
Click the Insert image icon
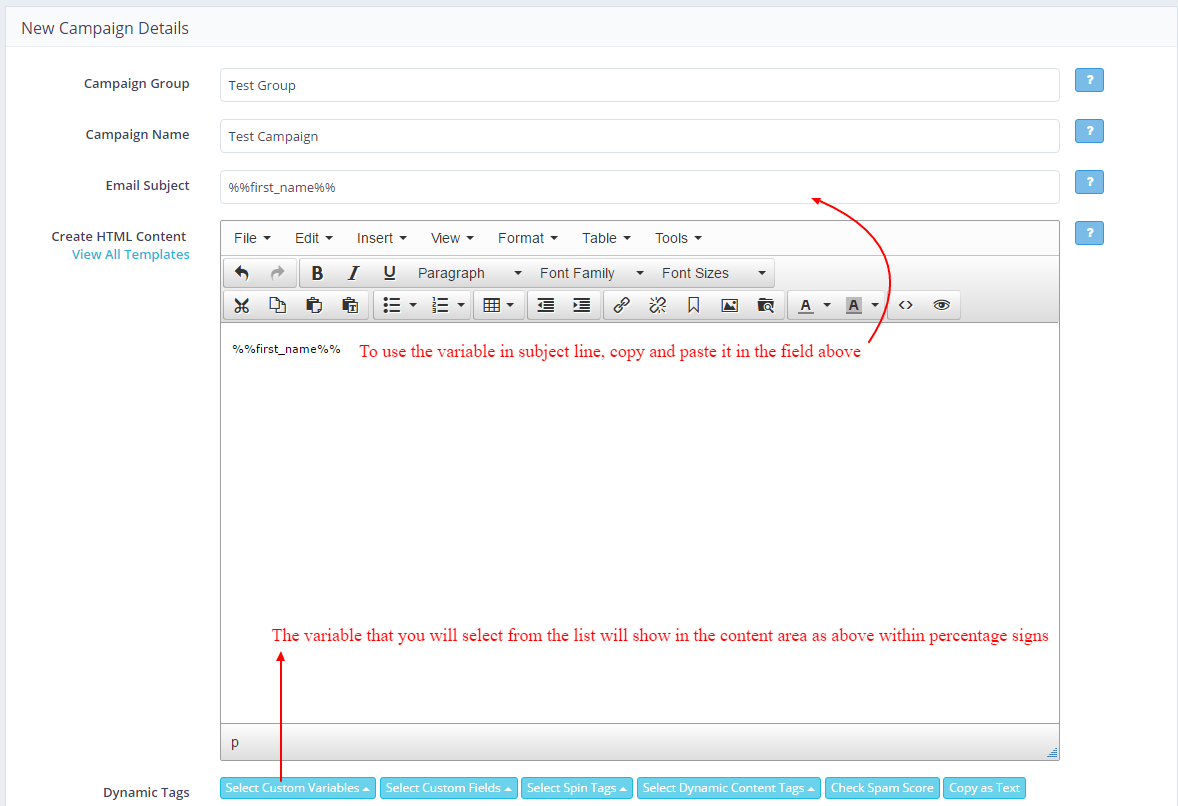729,305
